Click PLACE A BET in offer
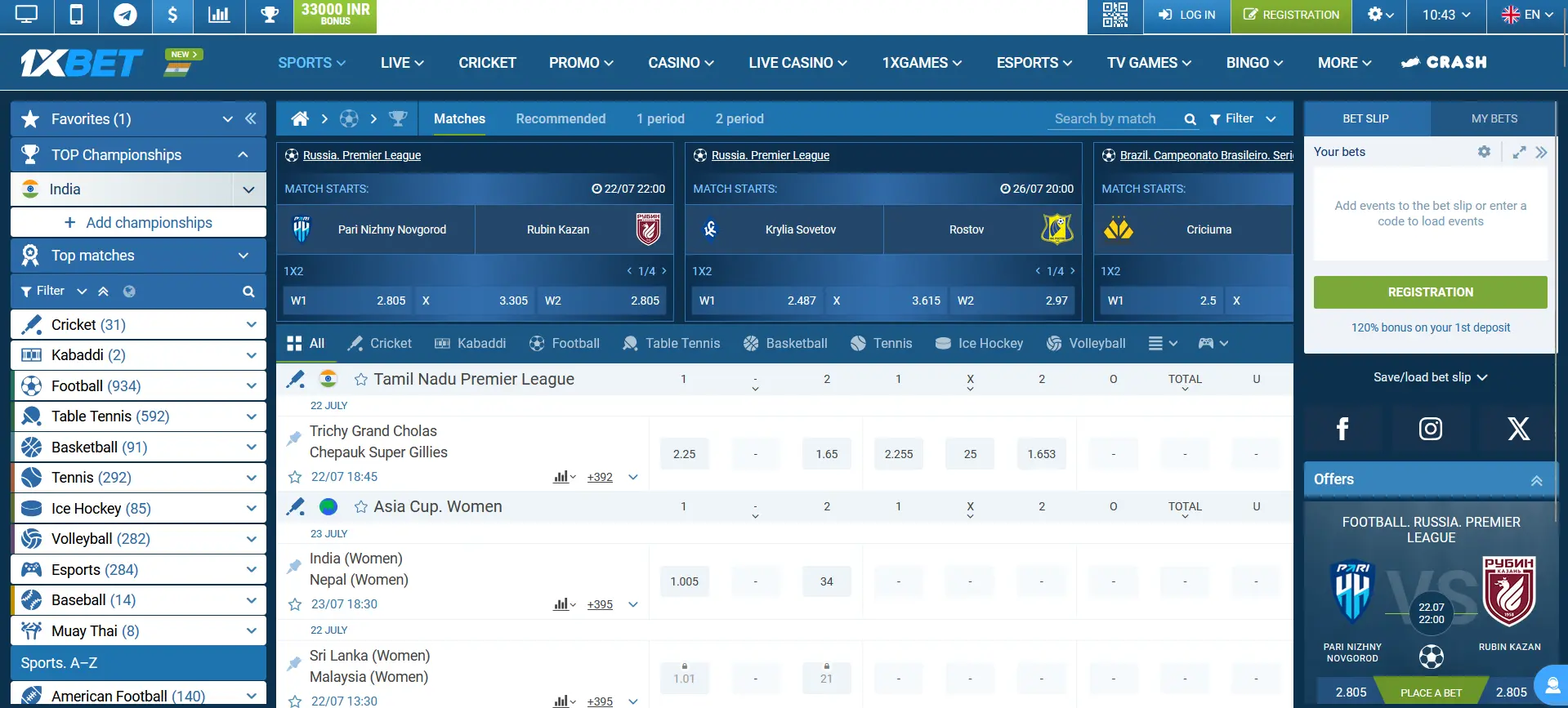The image size is (1568, 708). [1431, 692]
